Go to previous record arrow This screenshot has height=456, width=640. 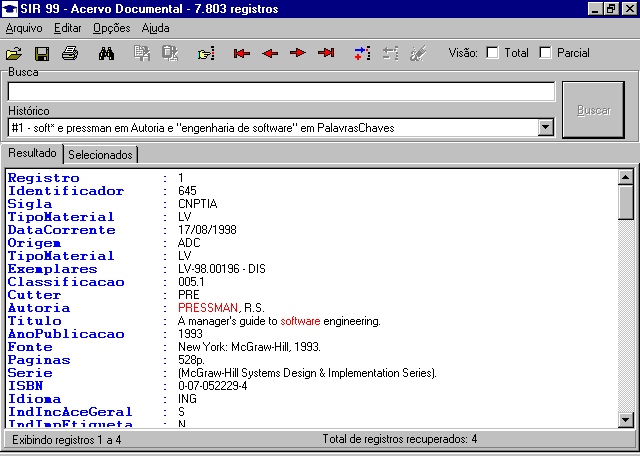tap(269, 53)
